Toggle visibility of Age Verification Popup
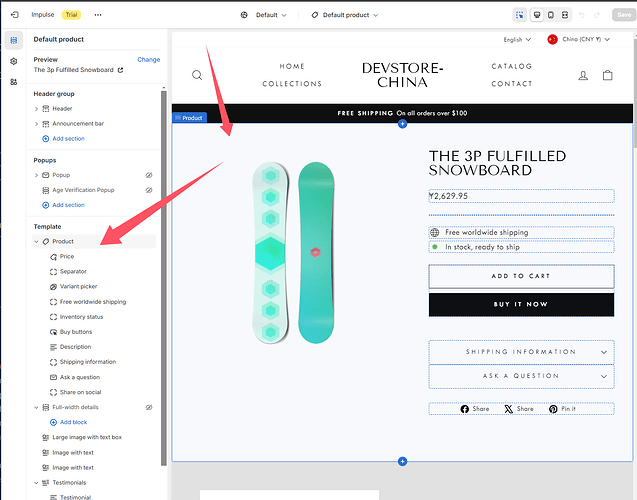Viewport: 637px width, 500px height. [x=149, y=190]
